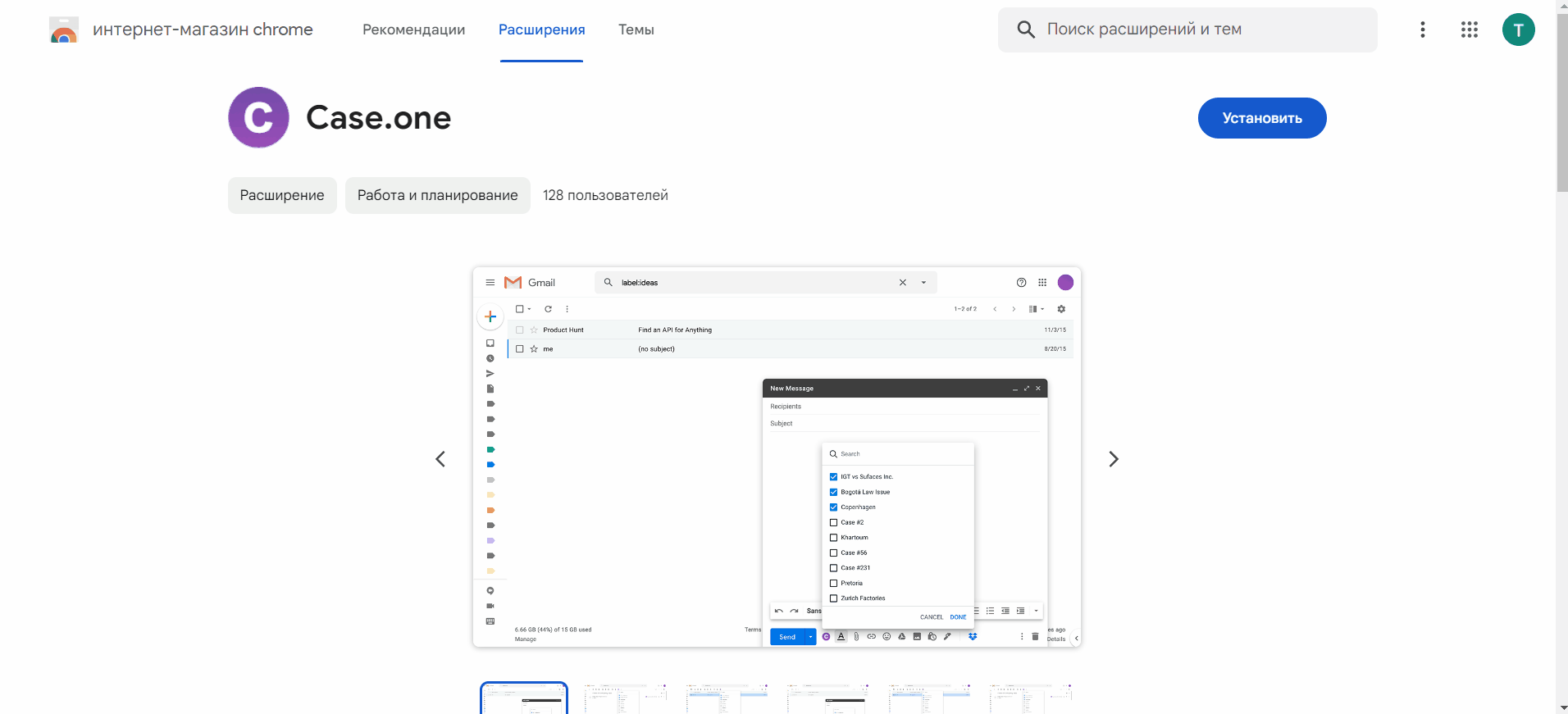This screenshot has height=714, width=1568.
Task: Click the magnifier search icon
Action: pyautogui.click(x=1026, y=30)
